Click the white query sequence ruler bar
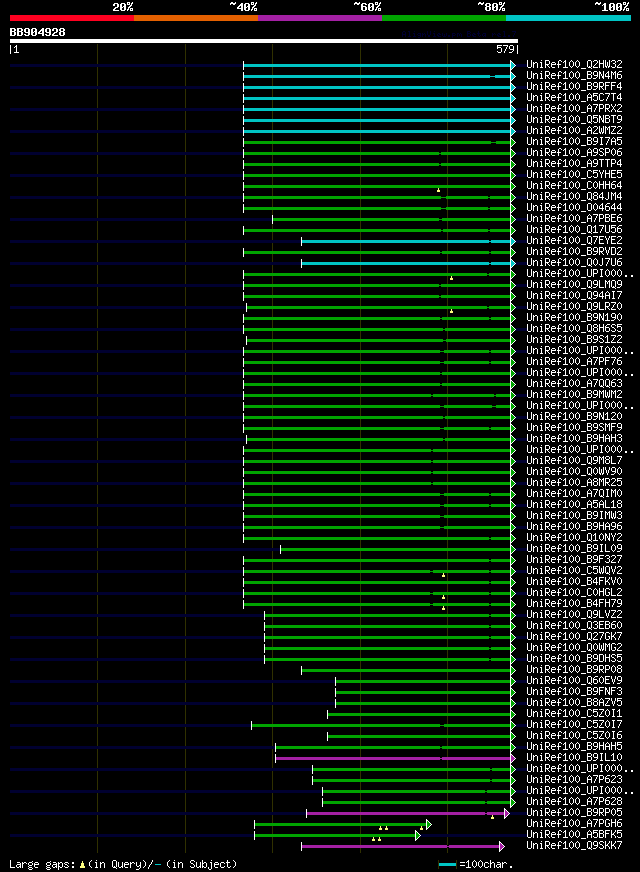 click(264, 41)
